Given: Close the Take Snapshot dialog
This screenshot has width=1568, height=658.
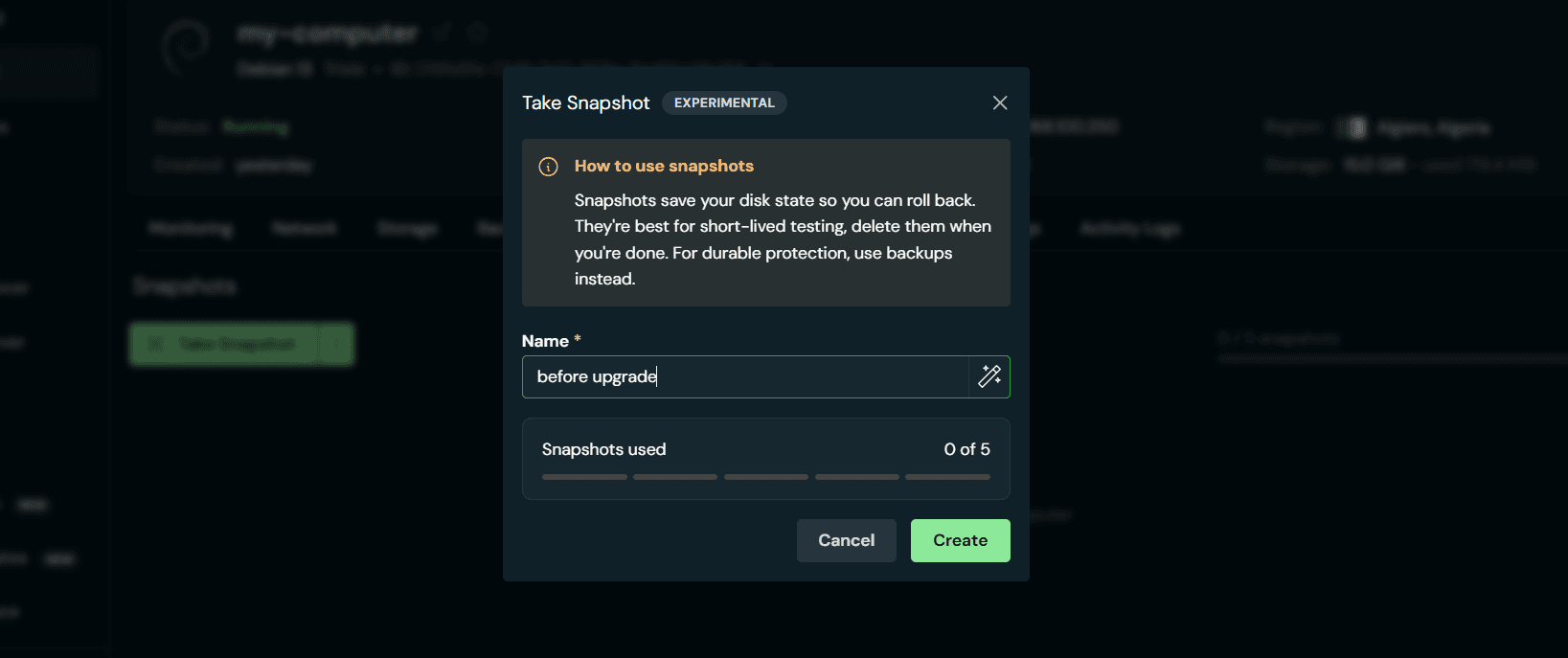Looking at the screenshot, I should (1000, 102).
